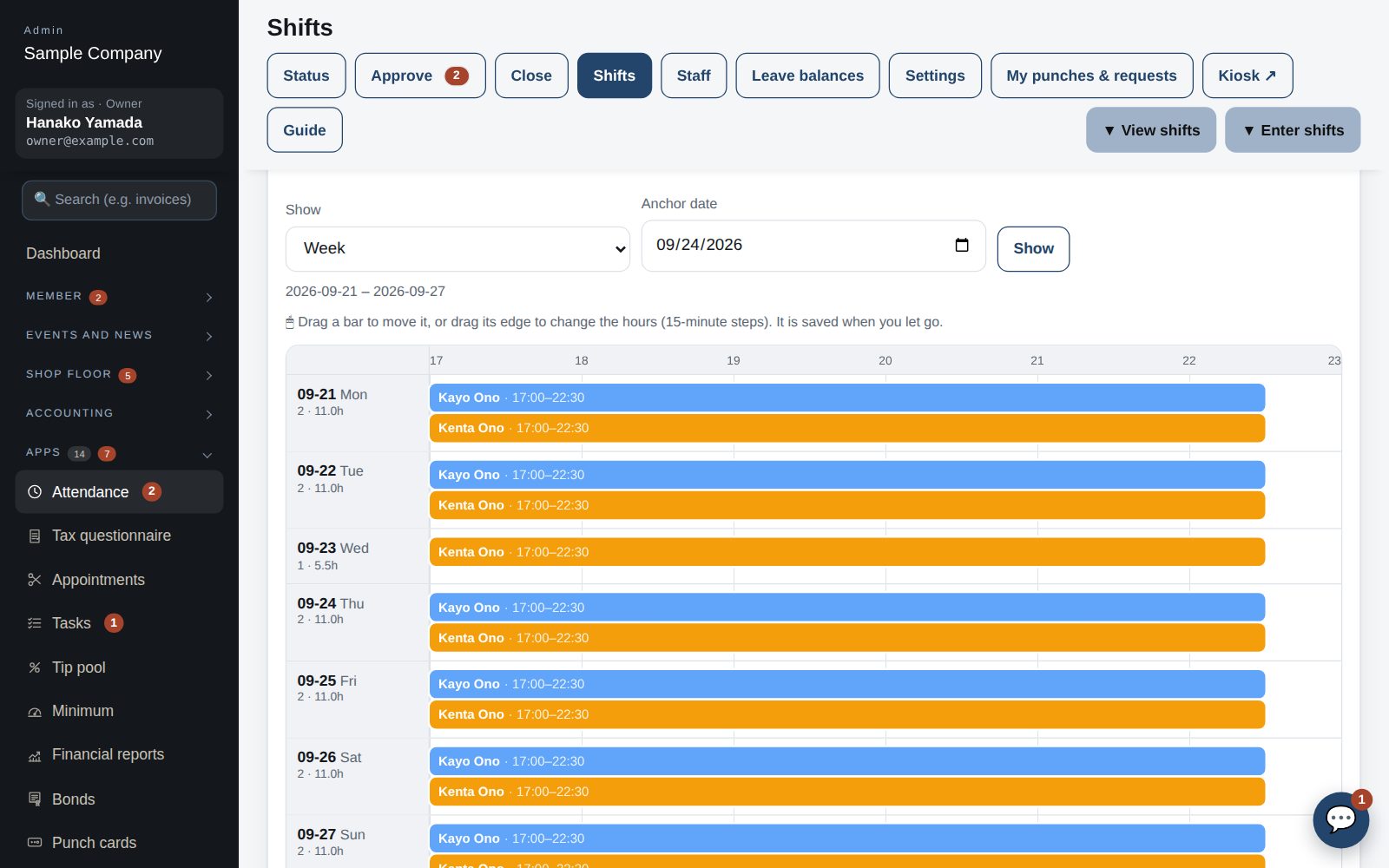Click the Attendance clock icon
This screenshot has width=1389, height=868.
(35, 492)
